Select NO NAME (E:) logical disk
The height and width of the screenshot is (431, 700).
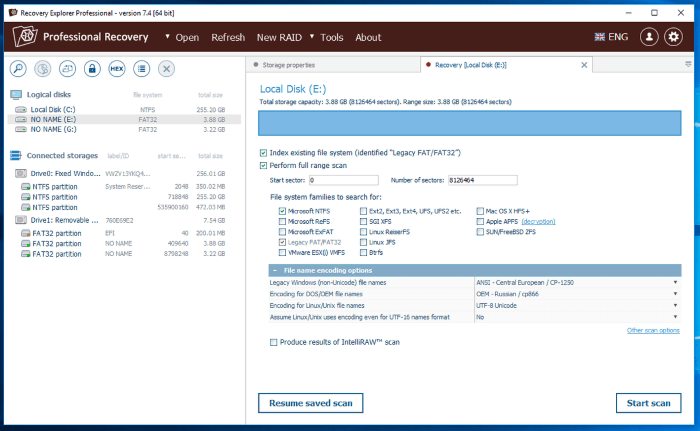[124, 120]
